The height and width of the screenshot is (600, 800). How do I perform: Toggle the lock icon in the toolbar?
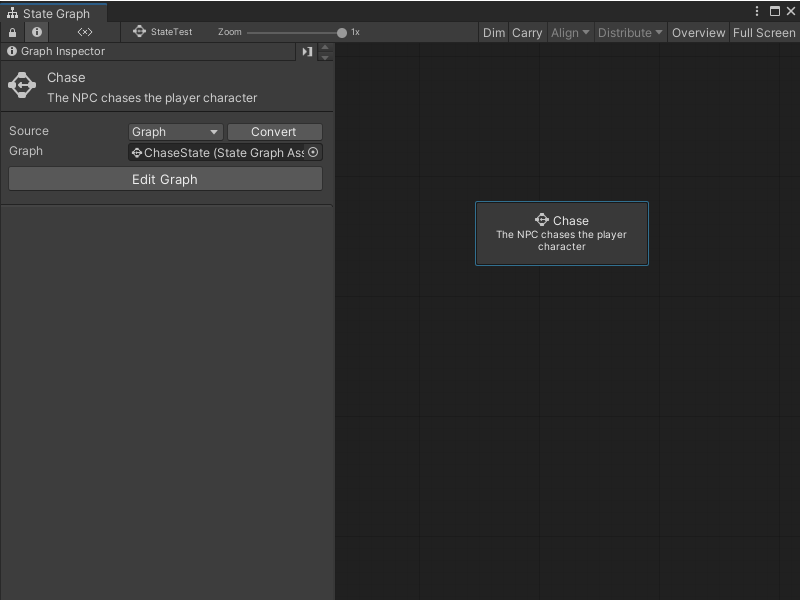[12, 32]
